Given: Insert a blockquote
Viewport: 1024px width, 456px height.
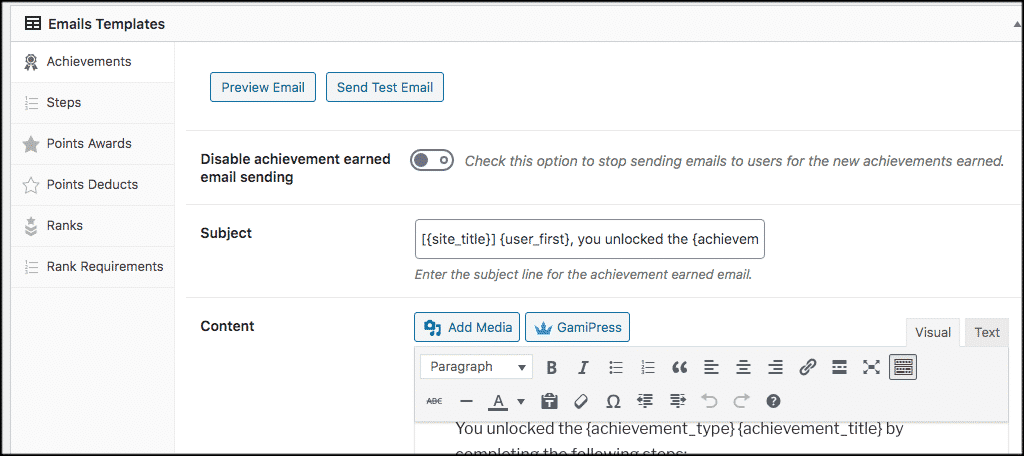Looking at the screenshot, I should (x=680, y=367).
